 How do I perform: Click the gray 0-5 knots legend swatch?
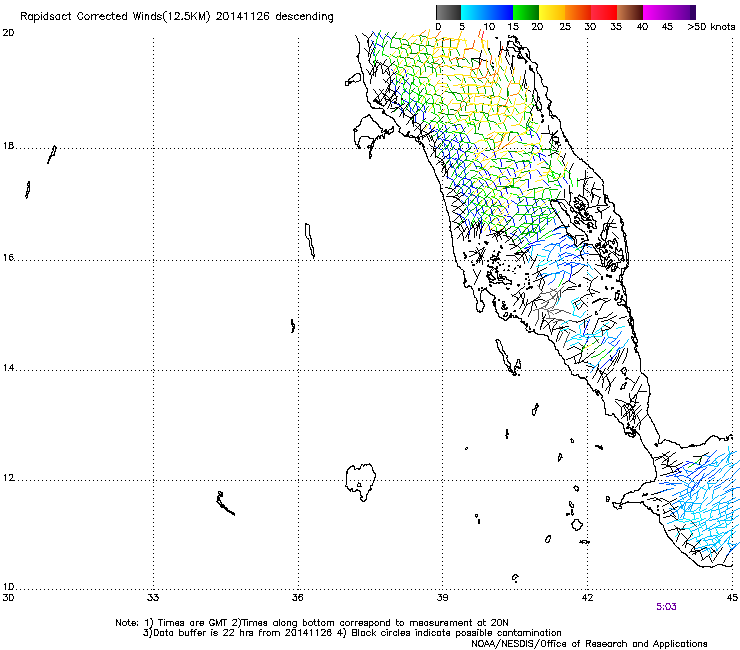(x=448, y=12)
